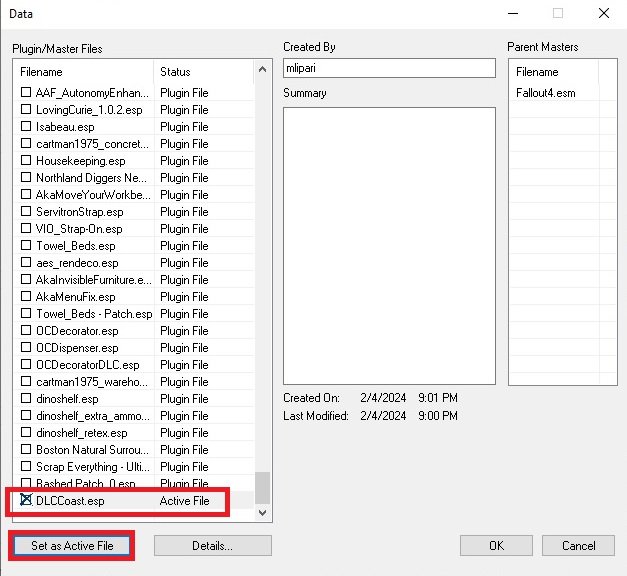Viewport: 627px width, 576px height.
Task: Click inside the Summary text area
Action: point(389,245)
